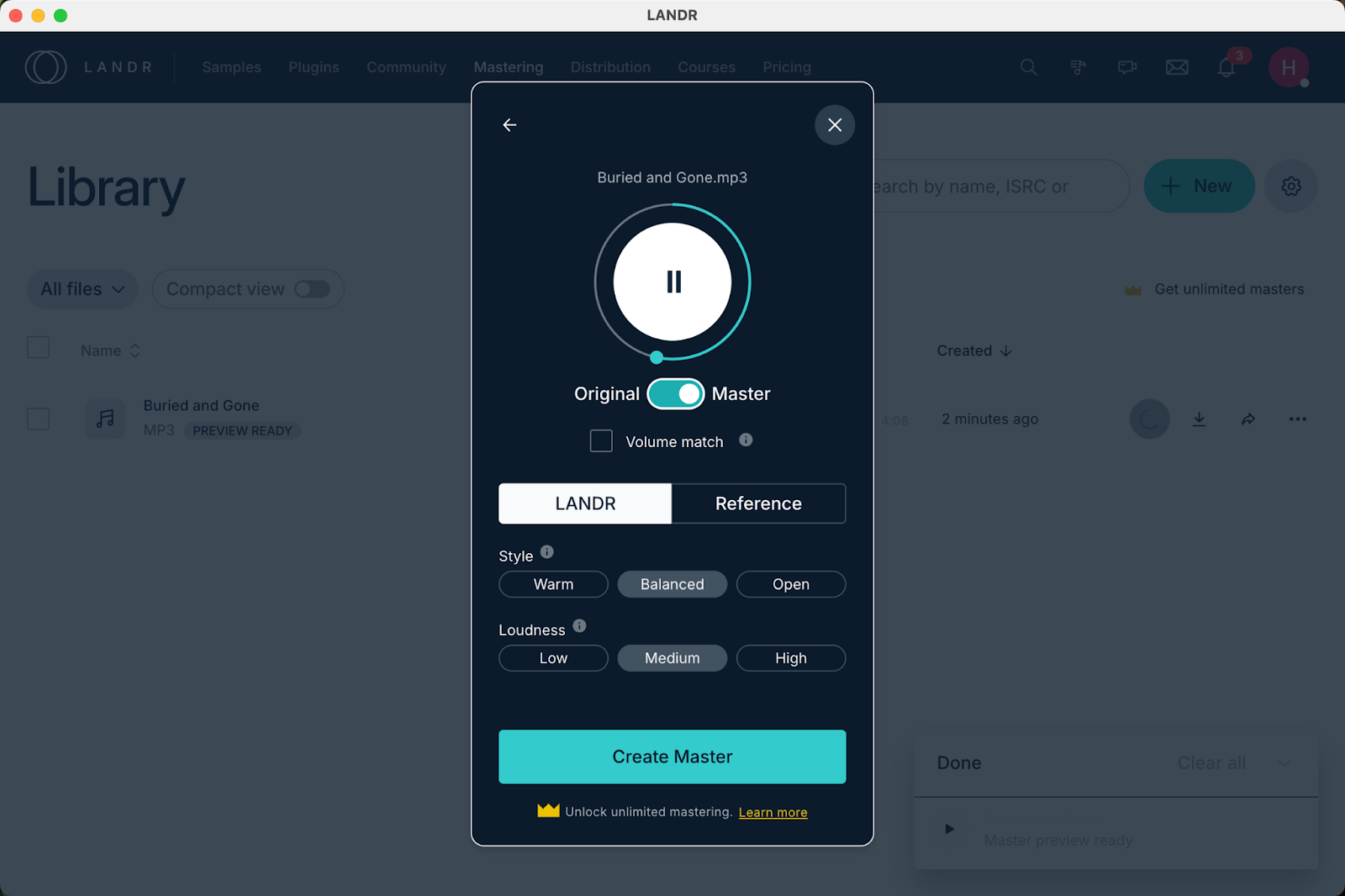This screenshot has width=1345, height=896.
Task: Toggle the Original/Master switch
Action: tap(676, 393)
